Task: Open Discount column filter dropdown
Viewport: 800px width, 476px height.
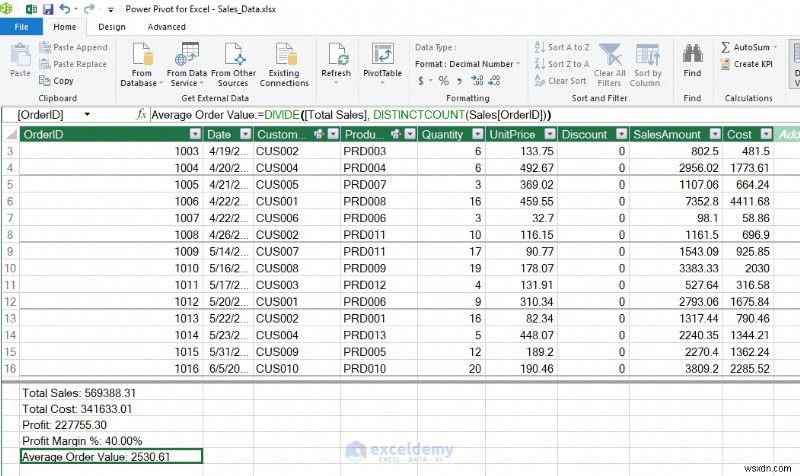Action: tap(621, 134)
